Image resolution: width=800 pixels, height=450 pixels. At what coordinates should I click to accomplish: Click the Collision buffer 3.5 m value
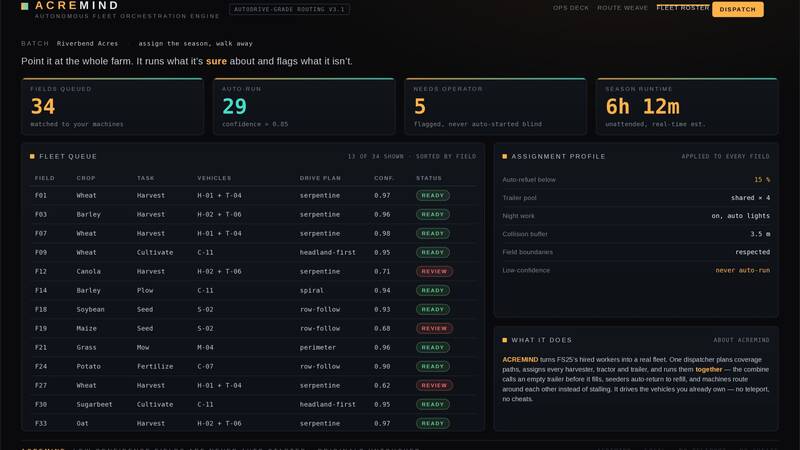click(x=760, y=234)
